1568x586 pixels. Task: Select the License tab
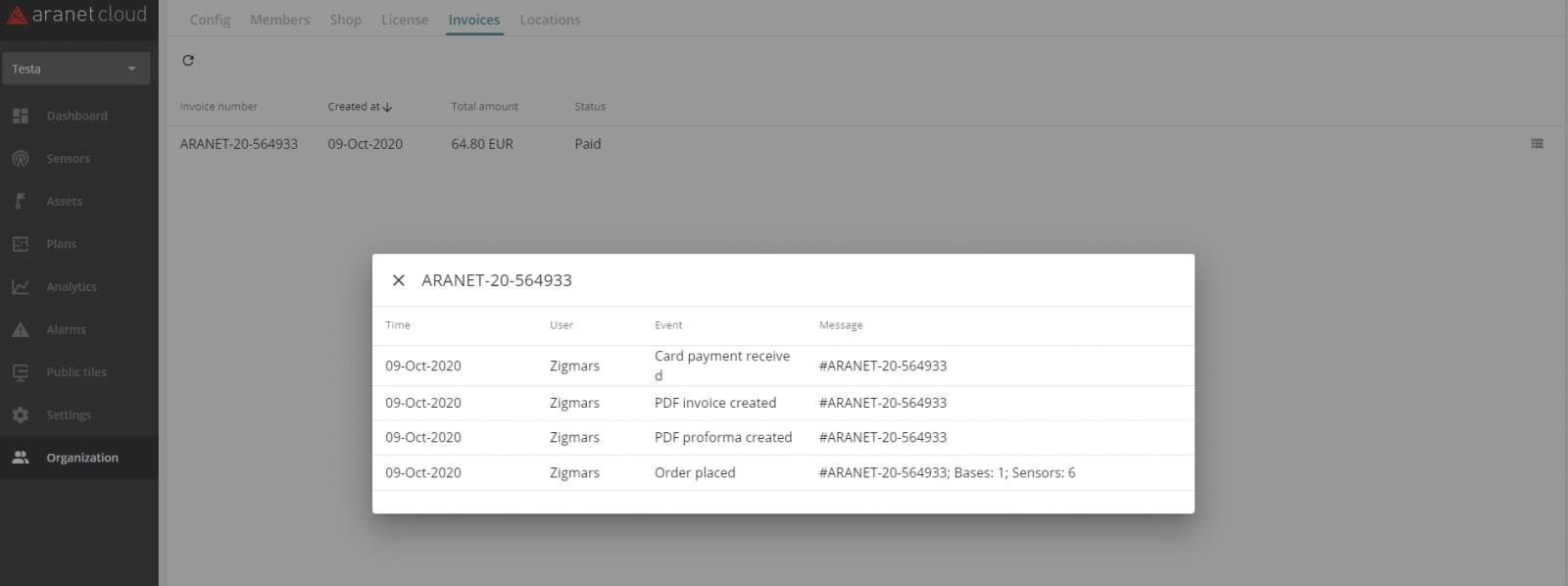pos(405,20)
